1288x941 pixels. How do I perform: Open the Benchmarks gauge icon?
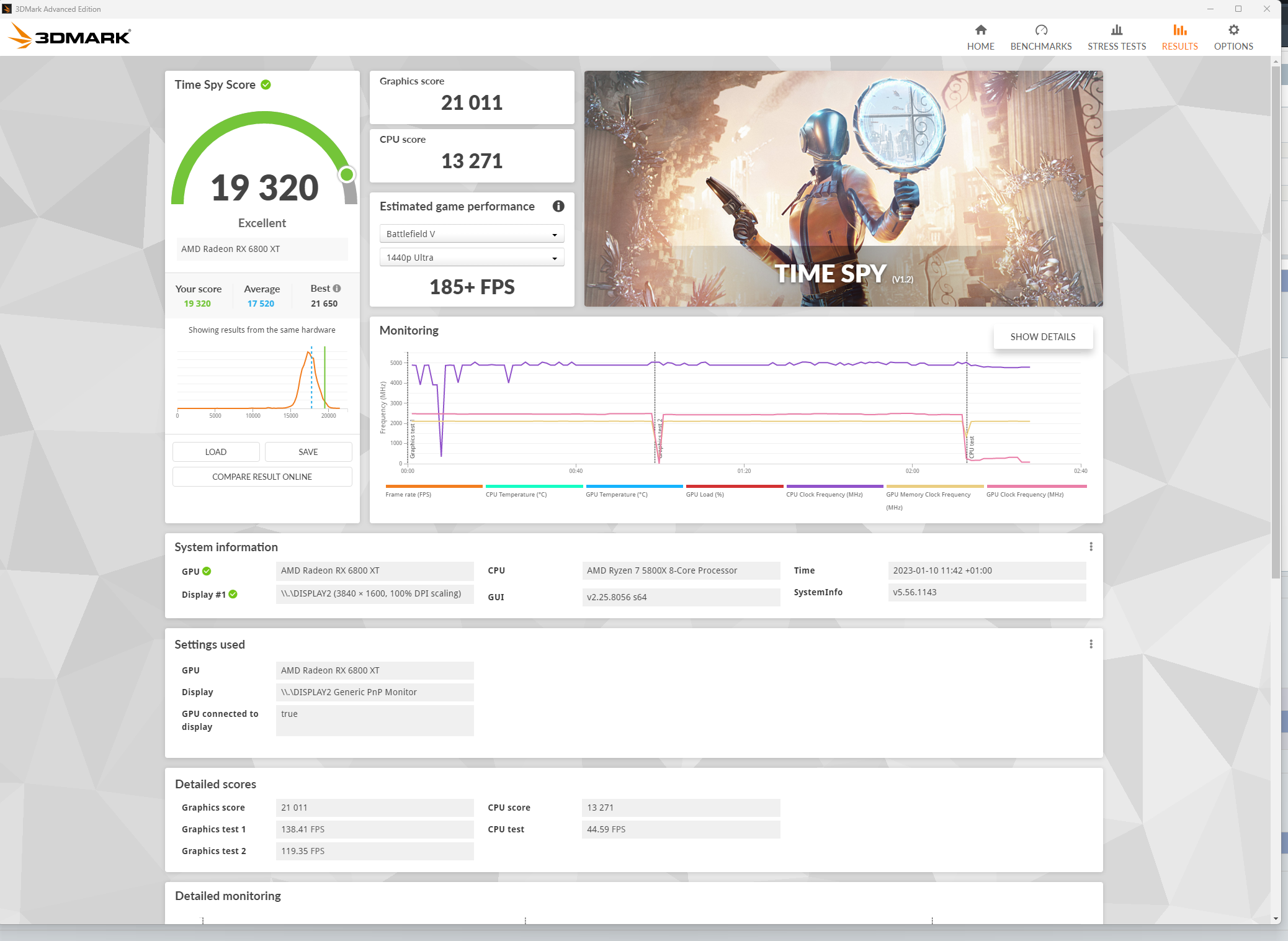tap(1040, 30)
